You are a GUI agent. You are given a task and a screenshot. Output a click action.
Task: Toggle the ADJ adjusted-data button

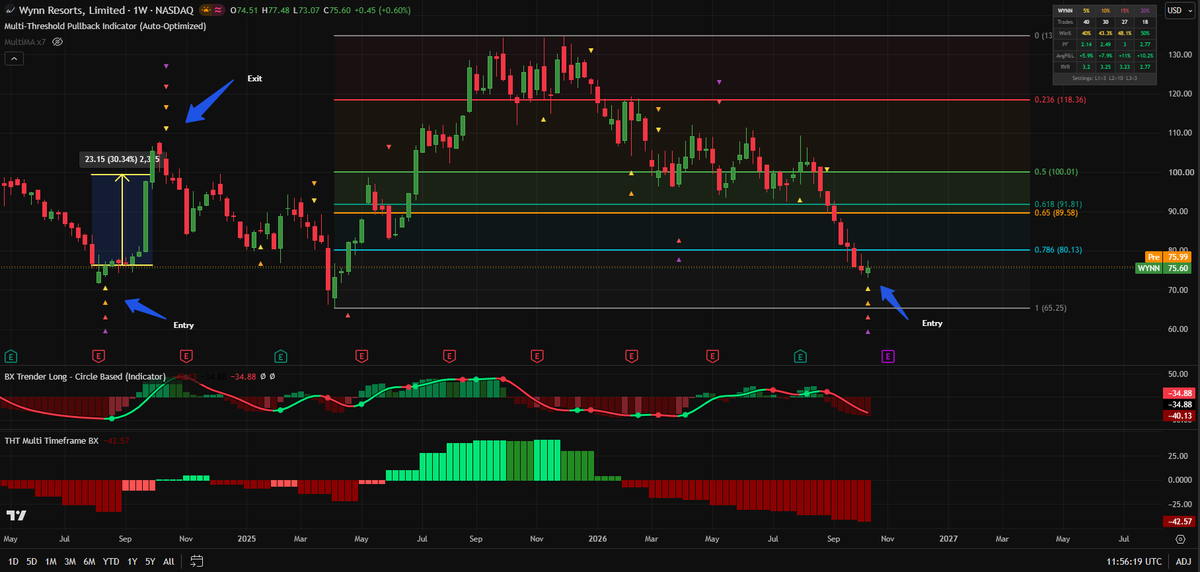(1182, 561)
